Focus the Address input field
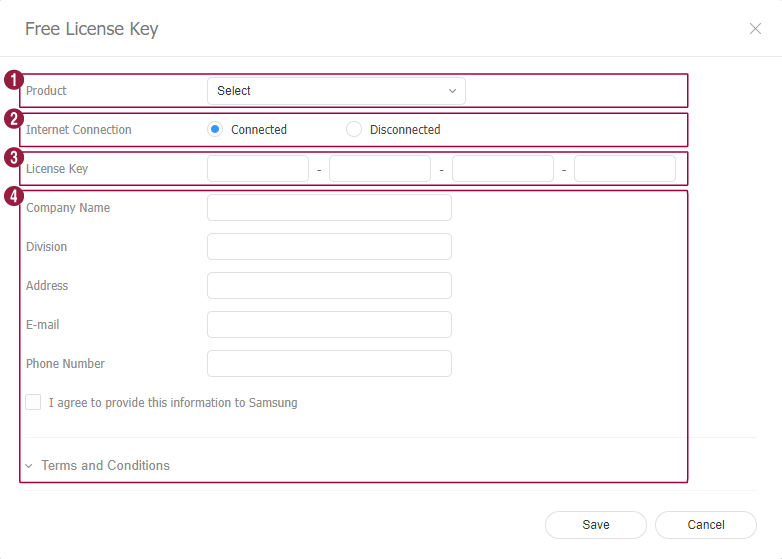 click(329, 286)
